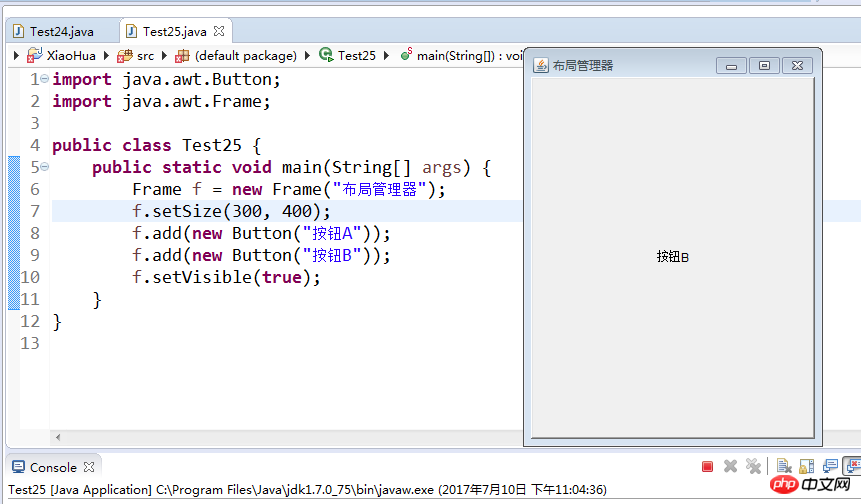Viewport: 861px width, 504px height.
Task: Maximize the 布局管理器 window
Action: [764, 66]
